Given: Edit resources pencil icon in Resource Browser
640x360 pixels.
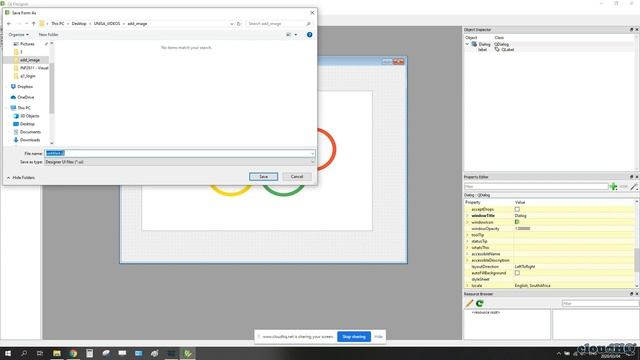Looking at the screenshot, I should click(469, 303).
